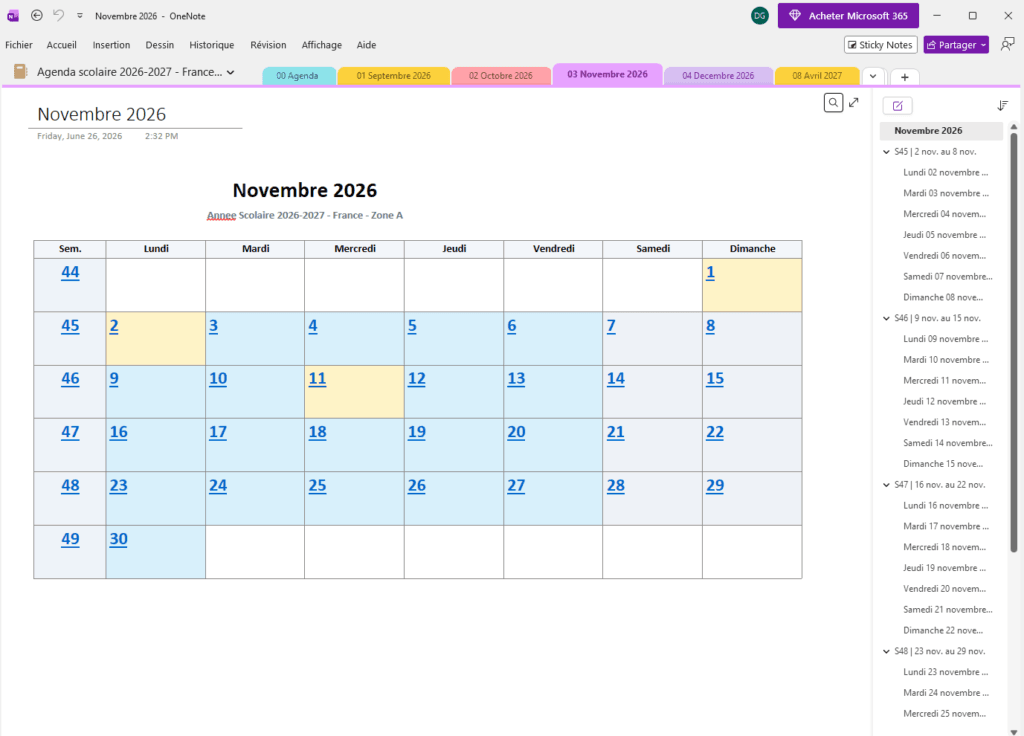Open the Quick Access Toolbar customize arrow
Image resolution: width=1024 pixels, height=736 pixels.
click(x=80, y=16)
